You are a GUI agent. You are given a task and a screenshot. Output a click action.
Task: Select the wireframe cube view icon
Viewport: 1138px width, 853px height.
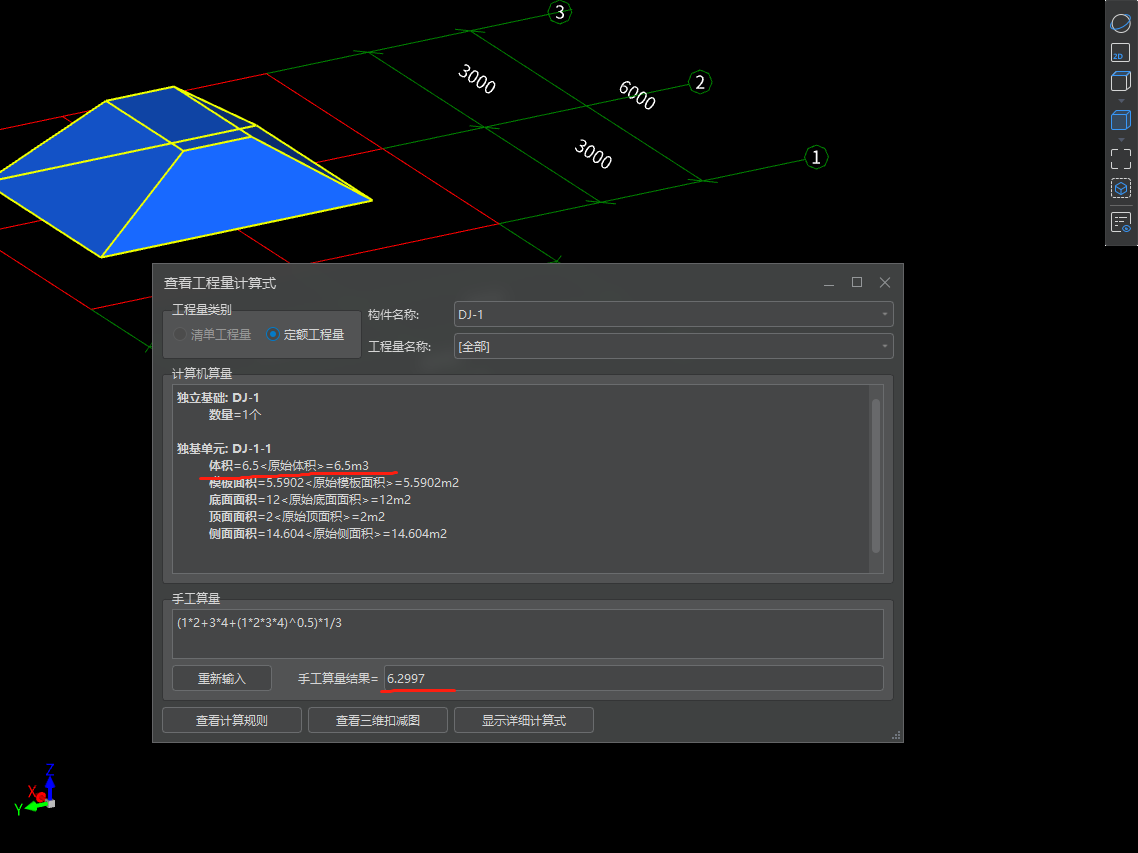(x=1121, y=81)
